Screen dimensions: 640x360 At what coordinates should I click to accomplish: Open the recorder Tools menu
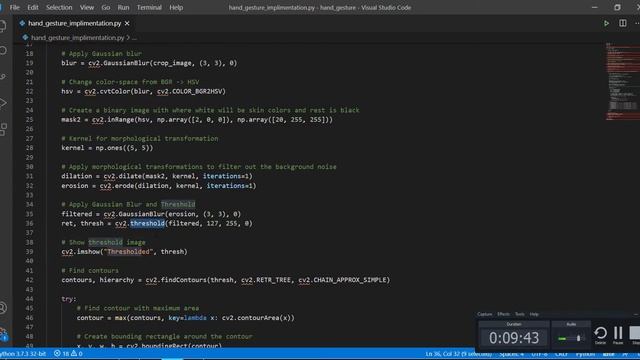pos(520,314)
